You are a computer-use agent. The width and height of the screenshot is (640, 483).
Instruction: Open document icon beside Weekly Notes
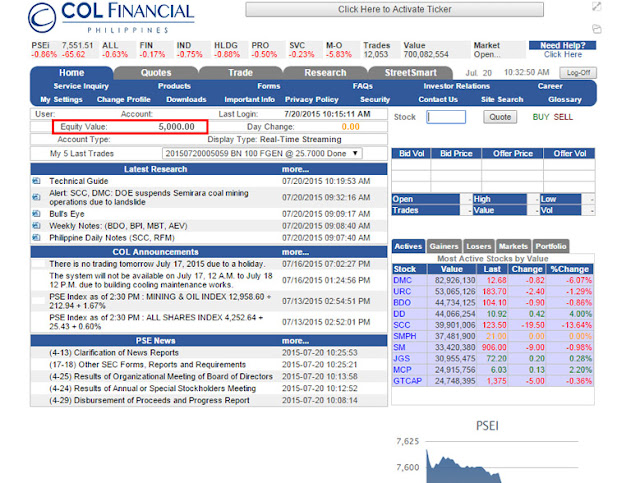click(x=36, y=225)
